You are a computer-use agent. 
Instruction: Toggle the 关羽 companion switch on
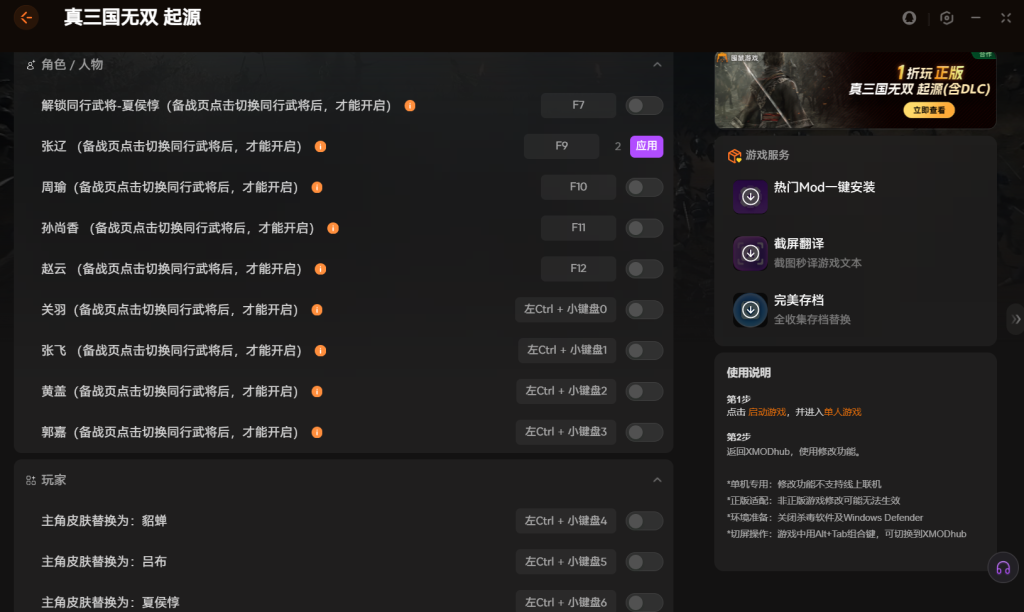644,310
